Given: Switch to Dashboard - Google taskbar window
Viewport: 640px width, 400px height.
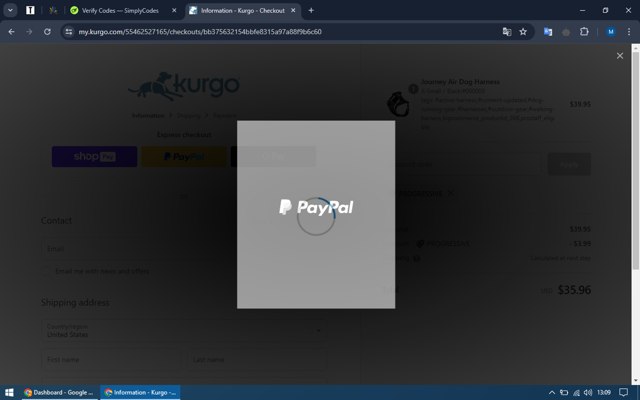Looking at the screenshot, I should pos(59,393).
